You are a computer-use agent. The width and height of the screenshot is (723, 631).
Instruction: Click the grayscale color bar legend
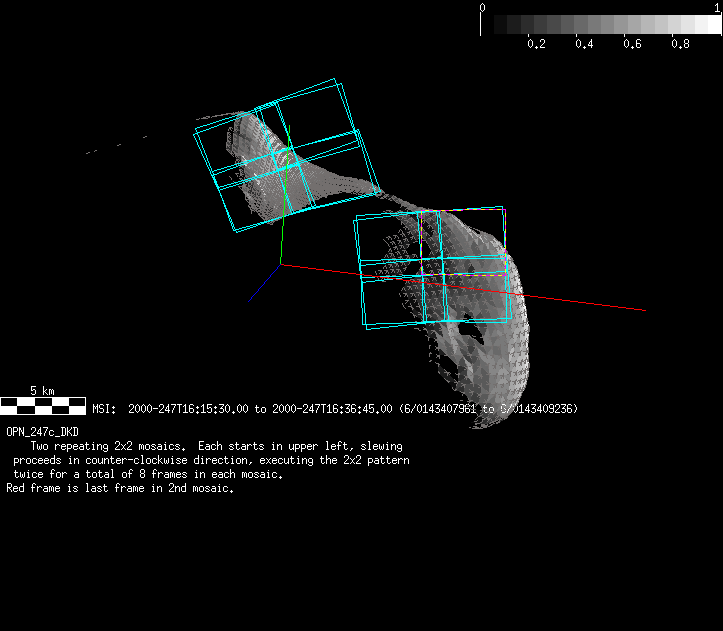601,25
